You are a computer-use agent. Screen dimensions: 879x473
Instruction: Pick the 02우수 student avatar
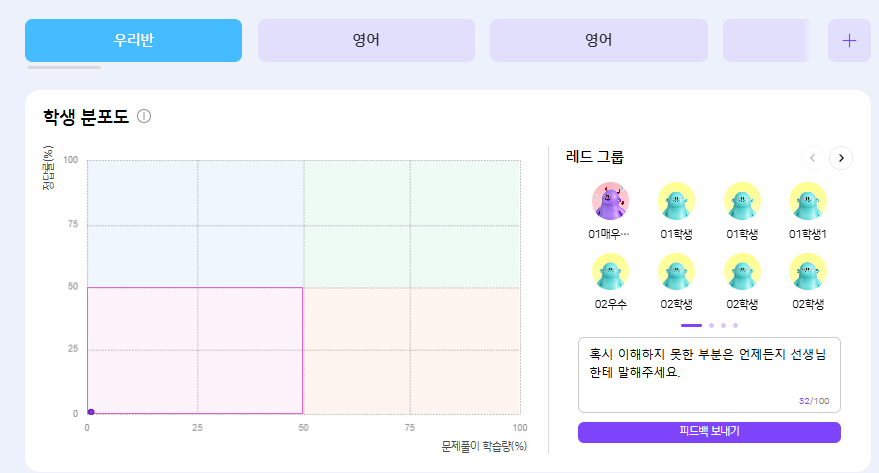click(610, 272)
